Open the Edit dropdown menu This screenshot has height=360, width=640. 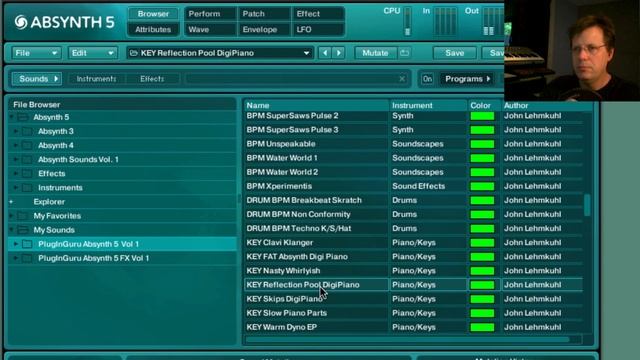click(92, 53)
